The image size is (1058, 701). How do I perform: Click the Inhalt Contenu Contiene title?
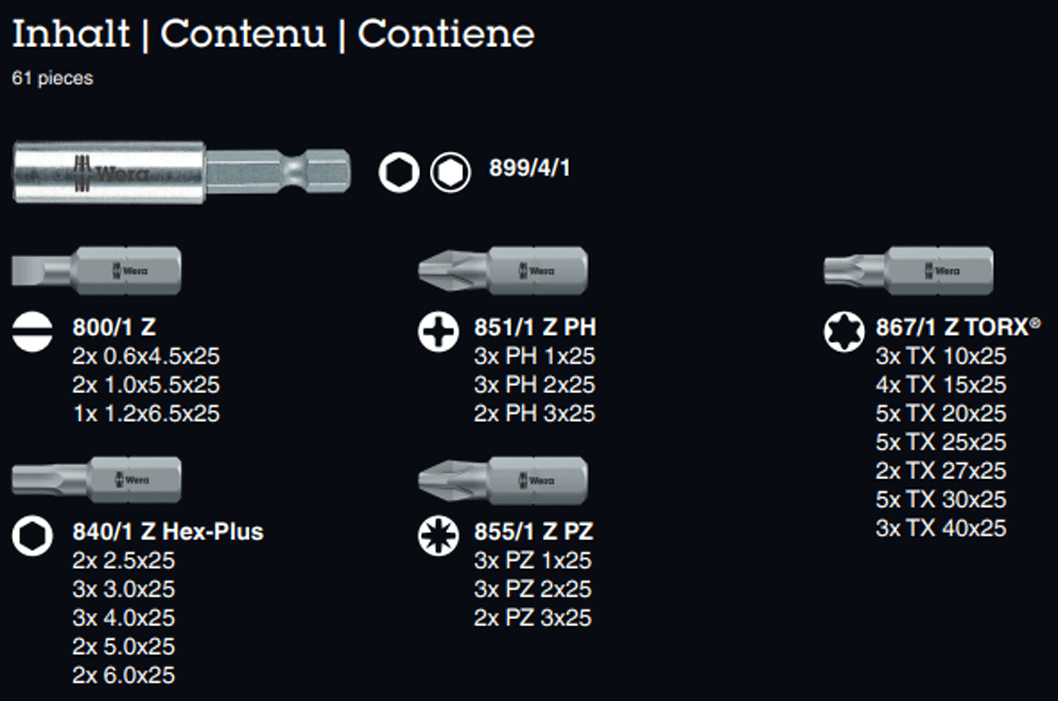(273, 34)
